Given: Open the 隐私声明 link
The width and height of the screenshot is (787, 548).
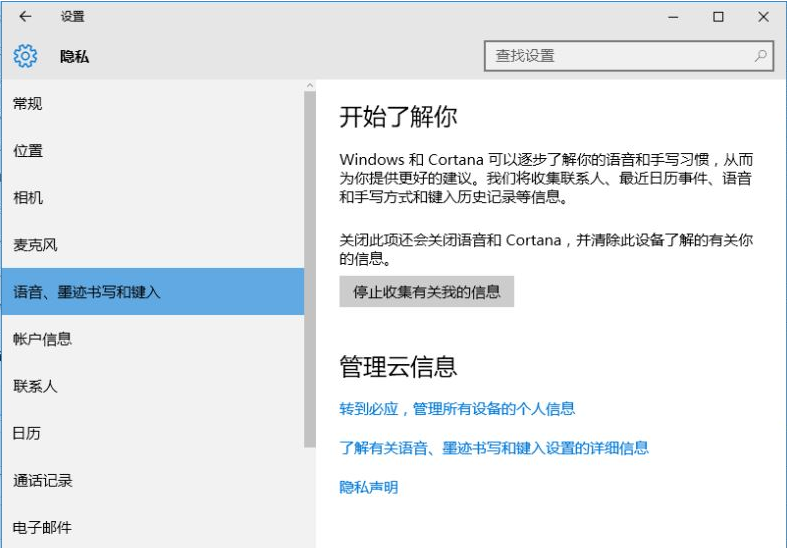Looking at the screenshot, I should tap(368, 487).
